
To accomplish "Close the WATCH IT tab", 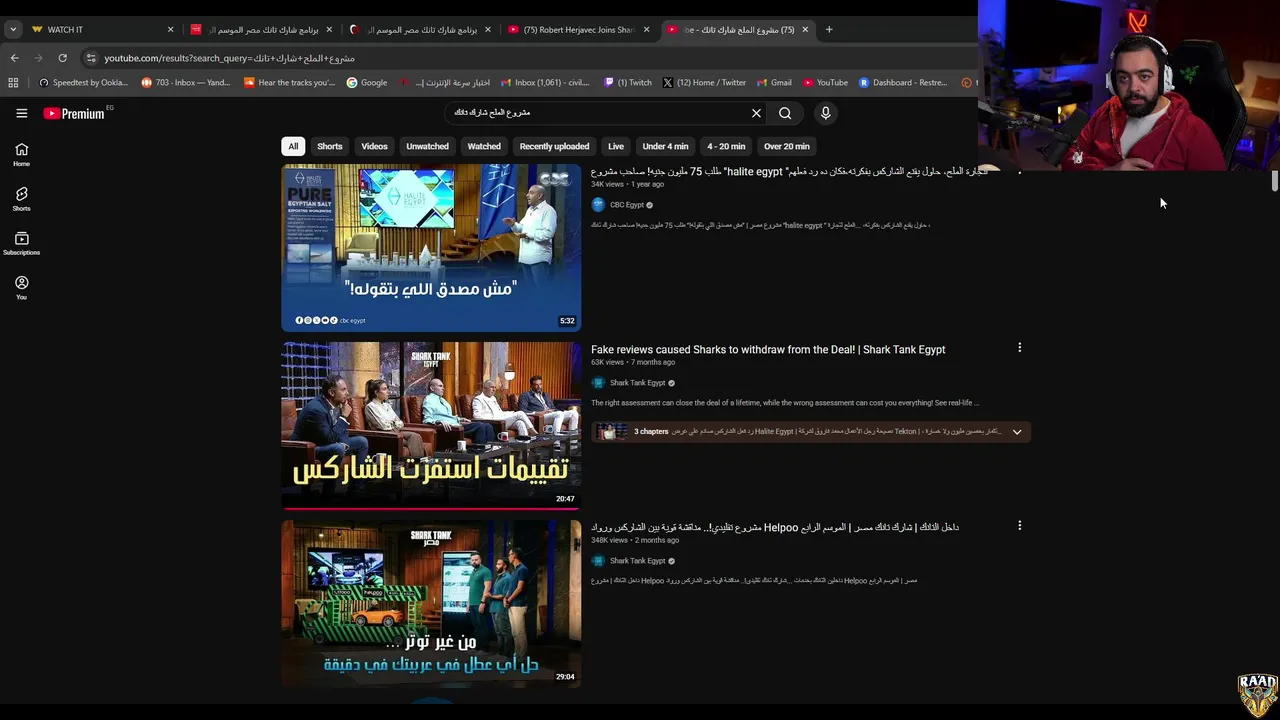I will (x=170, y=29).
